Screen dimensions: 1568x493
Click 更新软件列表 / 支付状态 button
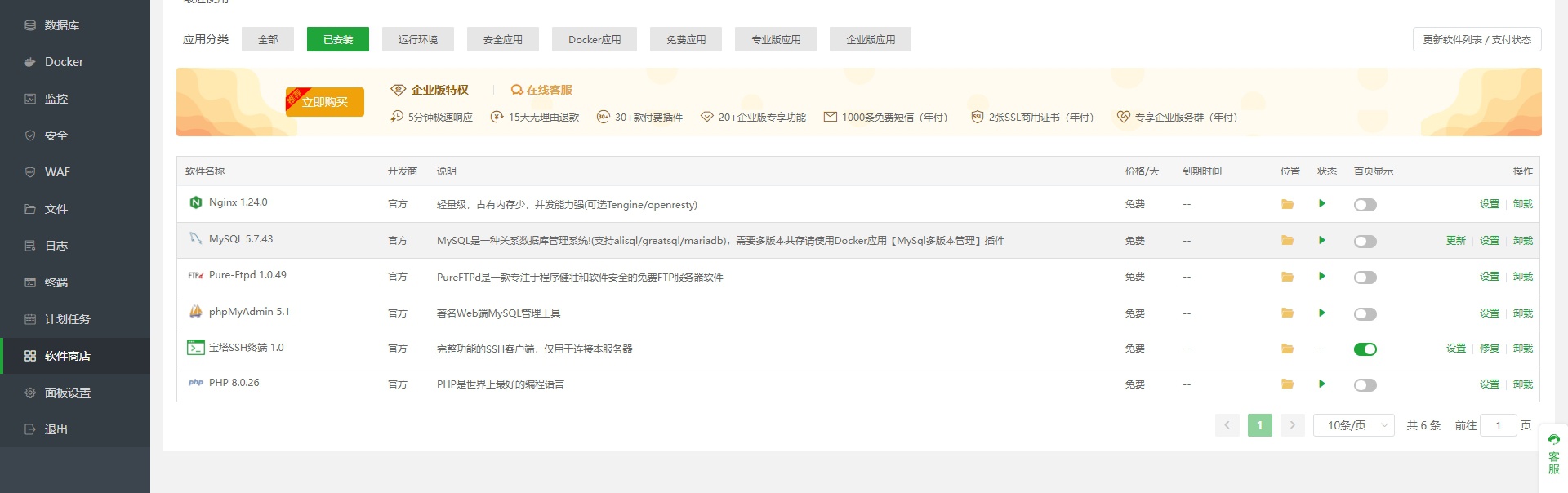[1477, 39]
